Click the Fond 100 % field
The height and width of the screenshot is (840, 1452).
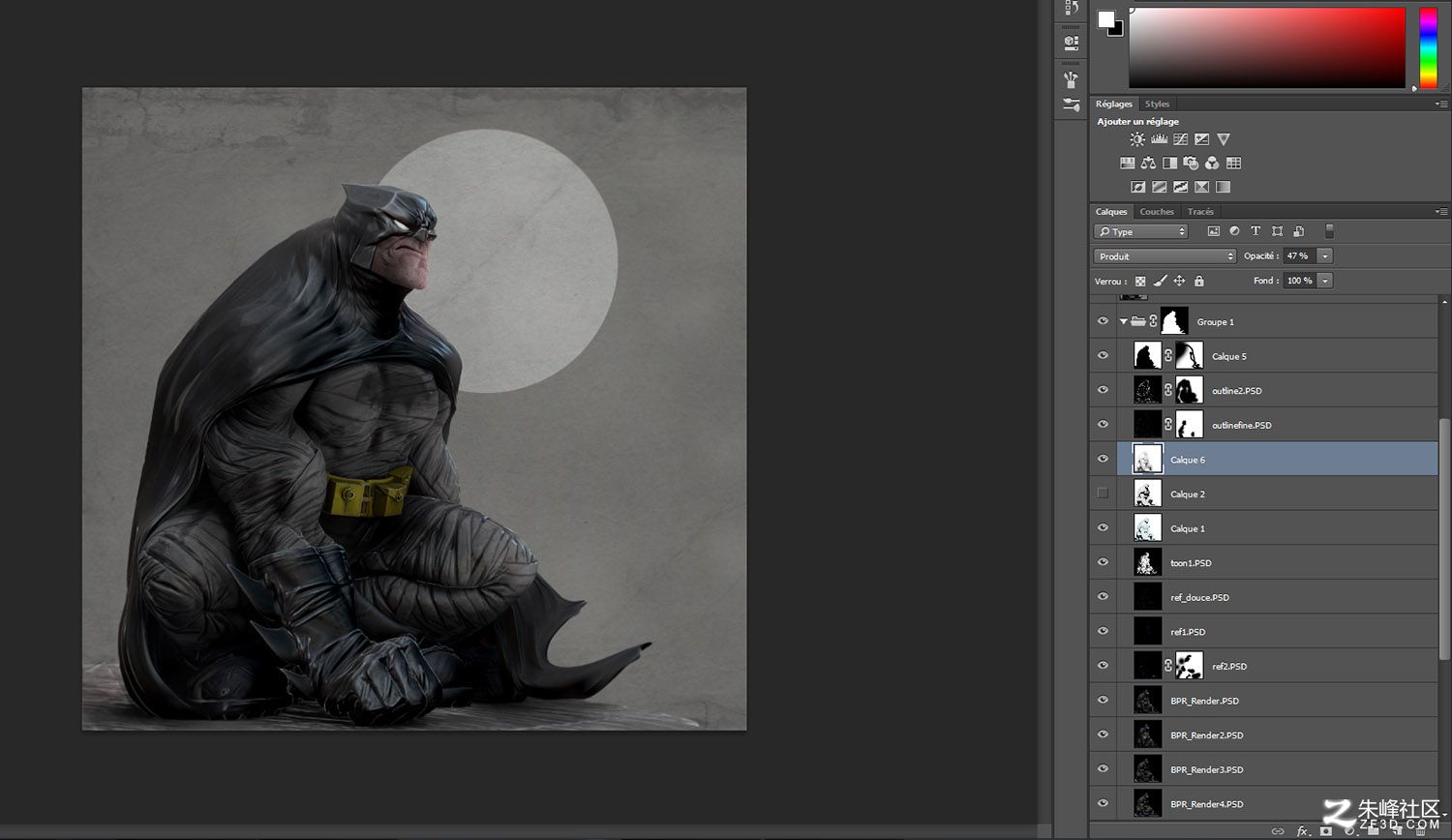point(1300,281)
